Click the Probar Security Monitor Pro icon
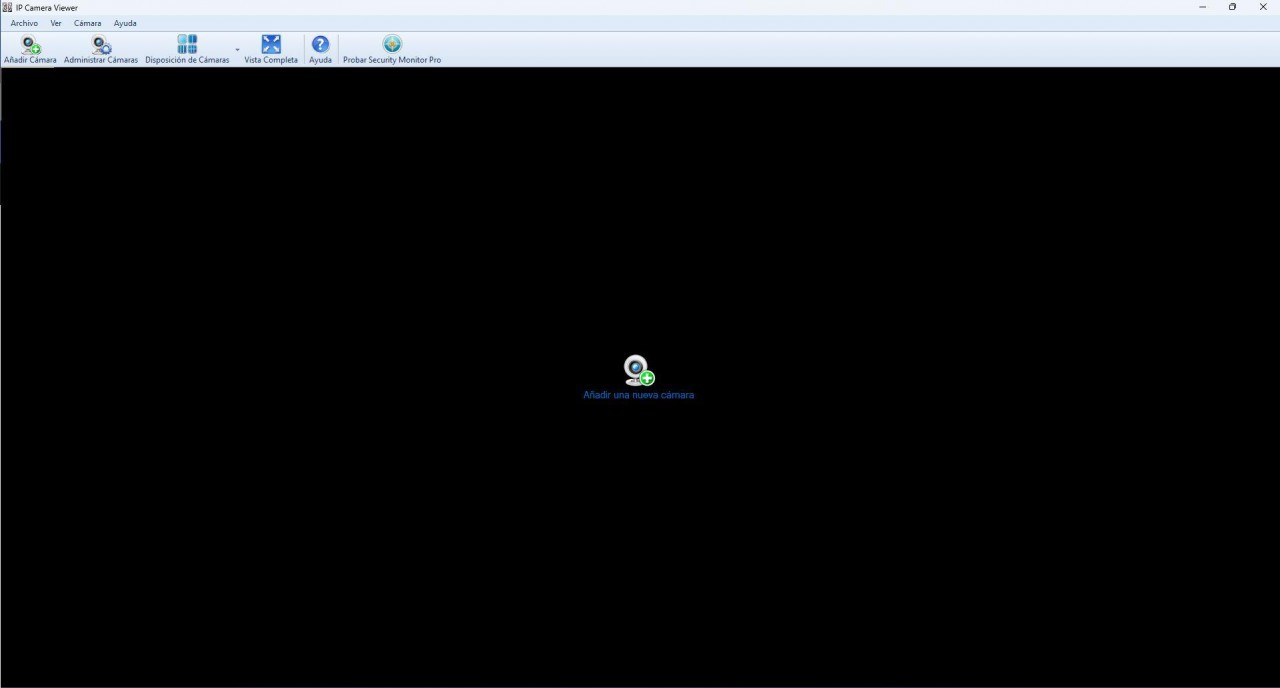The image size is (1280, 688). [x=392, y=44]
